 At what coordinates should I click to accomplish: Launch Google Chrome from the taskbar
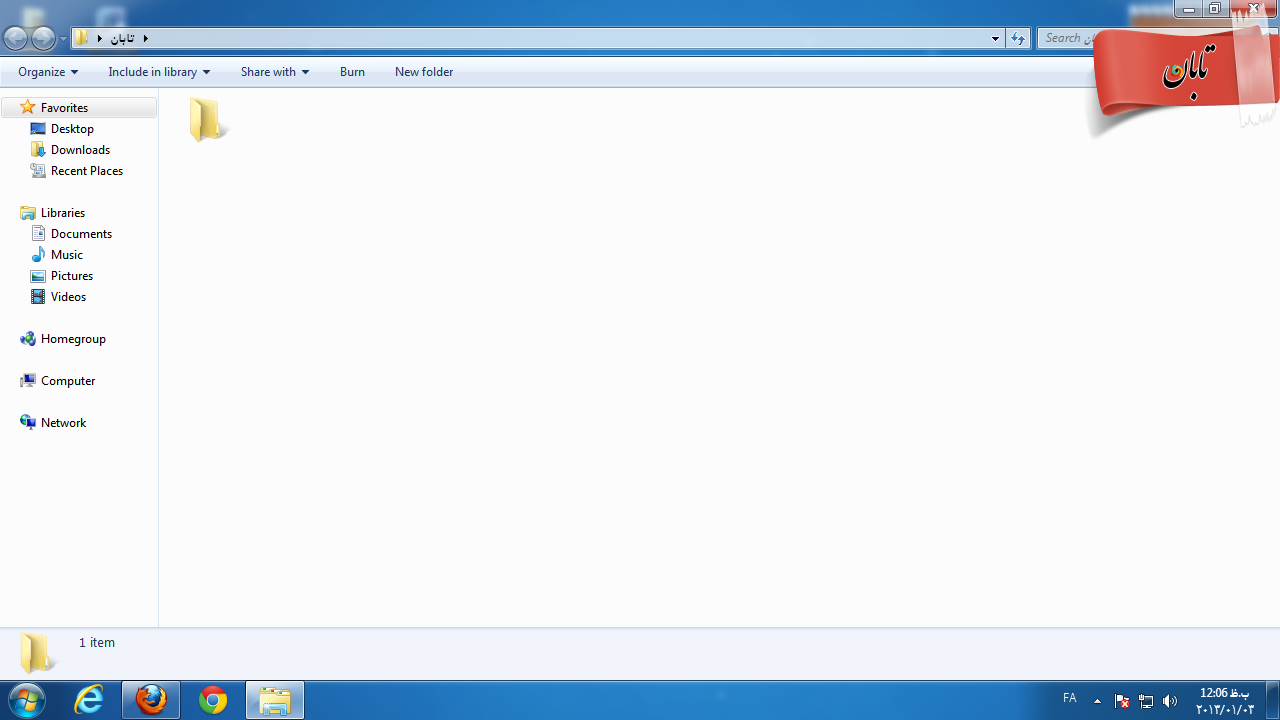tap(213, 700)
